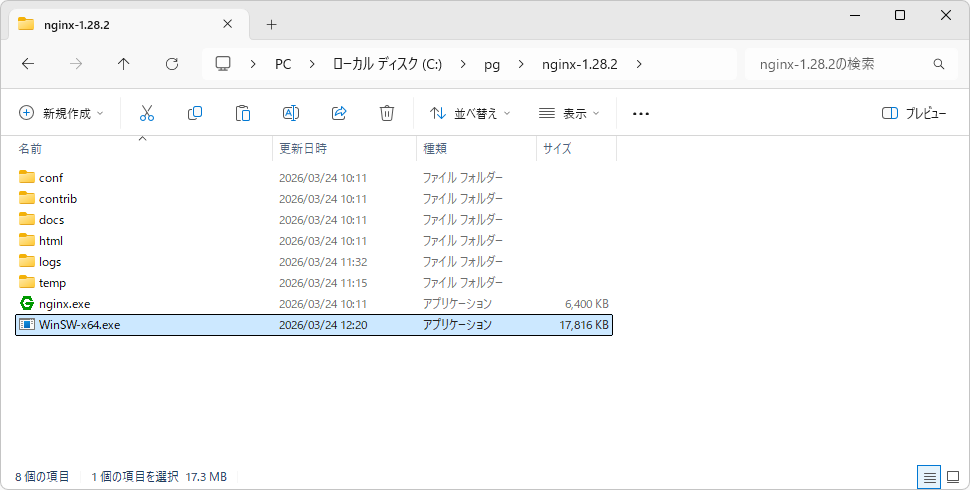Click the contrib folder icon
Viewport: 970px width, 490px height.
[x=27, y=198]
